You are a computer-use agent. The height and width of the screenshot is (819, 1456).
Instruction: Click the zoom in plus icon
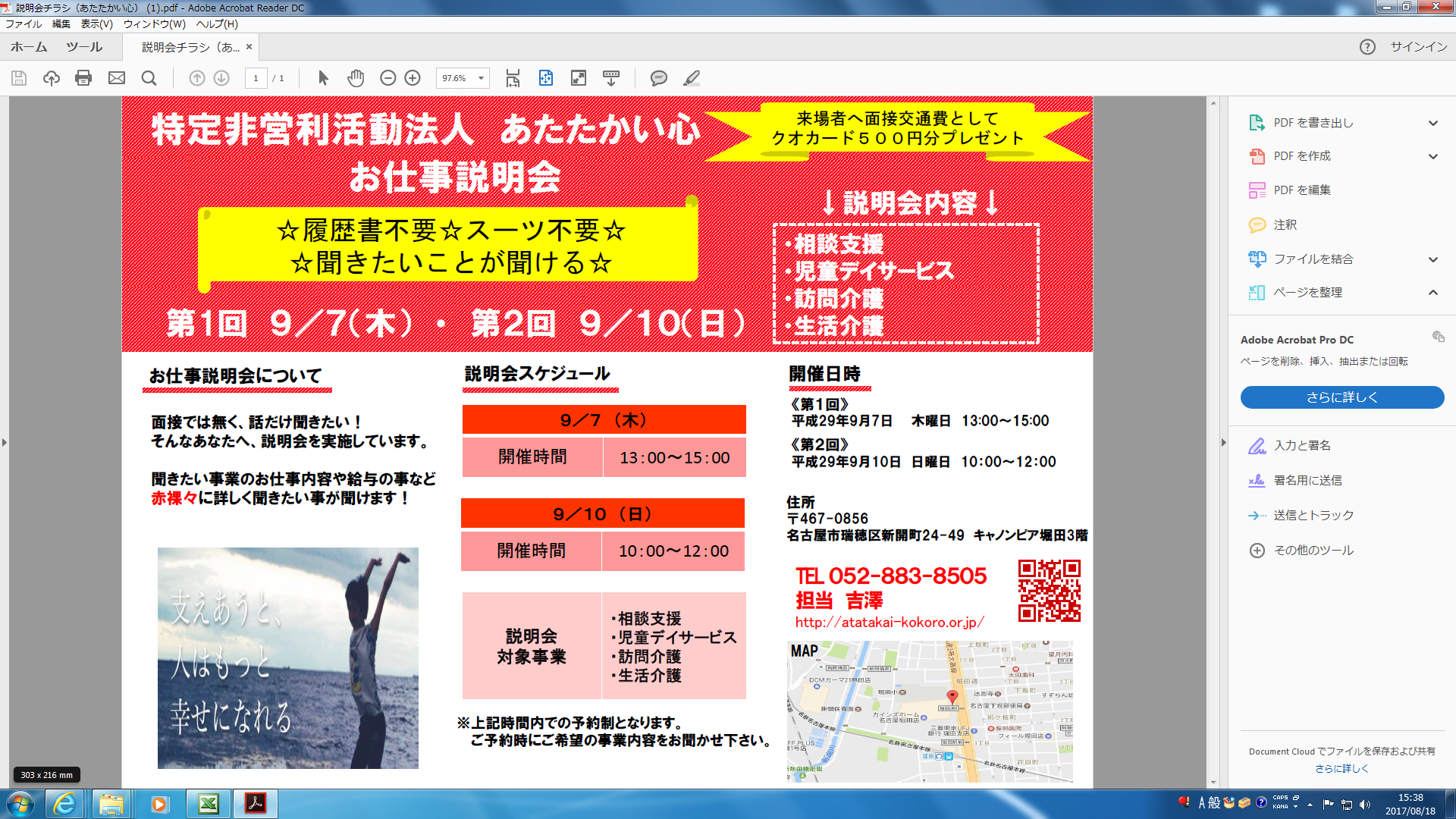pyautogui.click(x=413, y=78)
